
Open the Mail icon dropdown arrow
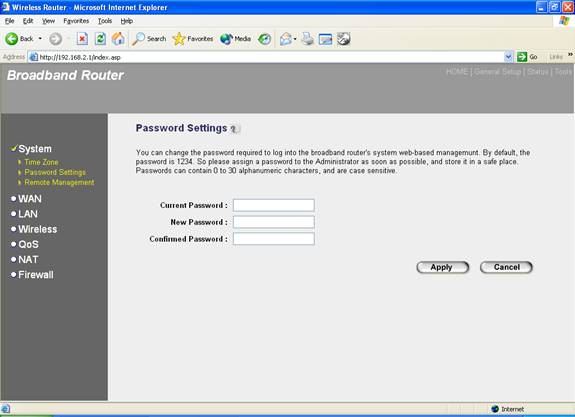tap(295, 39)
